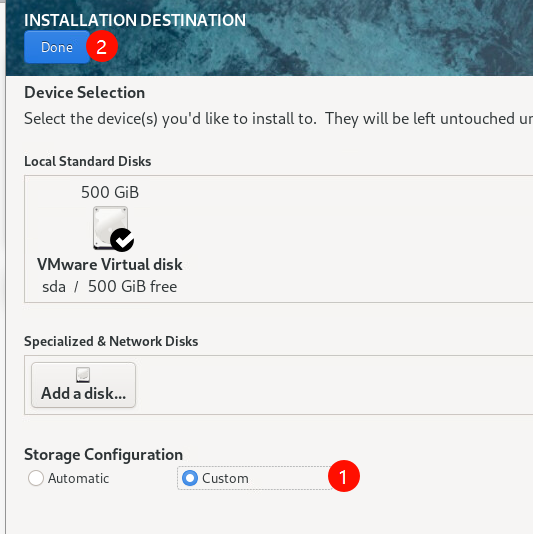
Task: Click the INSTALLATION DESTINATION title
Action: [x=135, y=20]
